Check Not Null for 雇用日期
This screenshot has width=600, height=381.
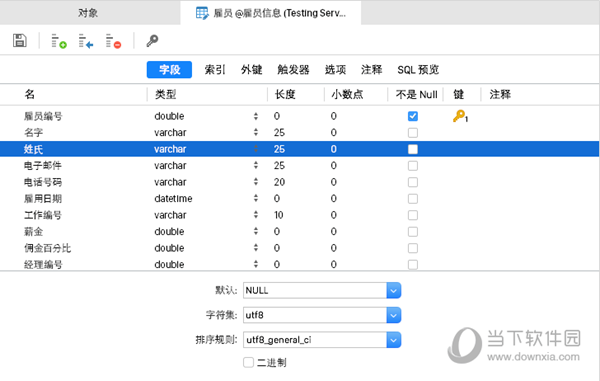click(412, 199)
